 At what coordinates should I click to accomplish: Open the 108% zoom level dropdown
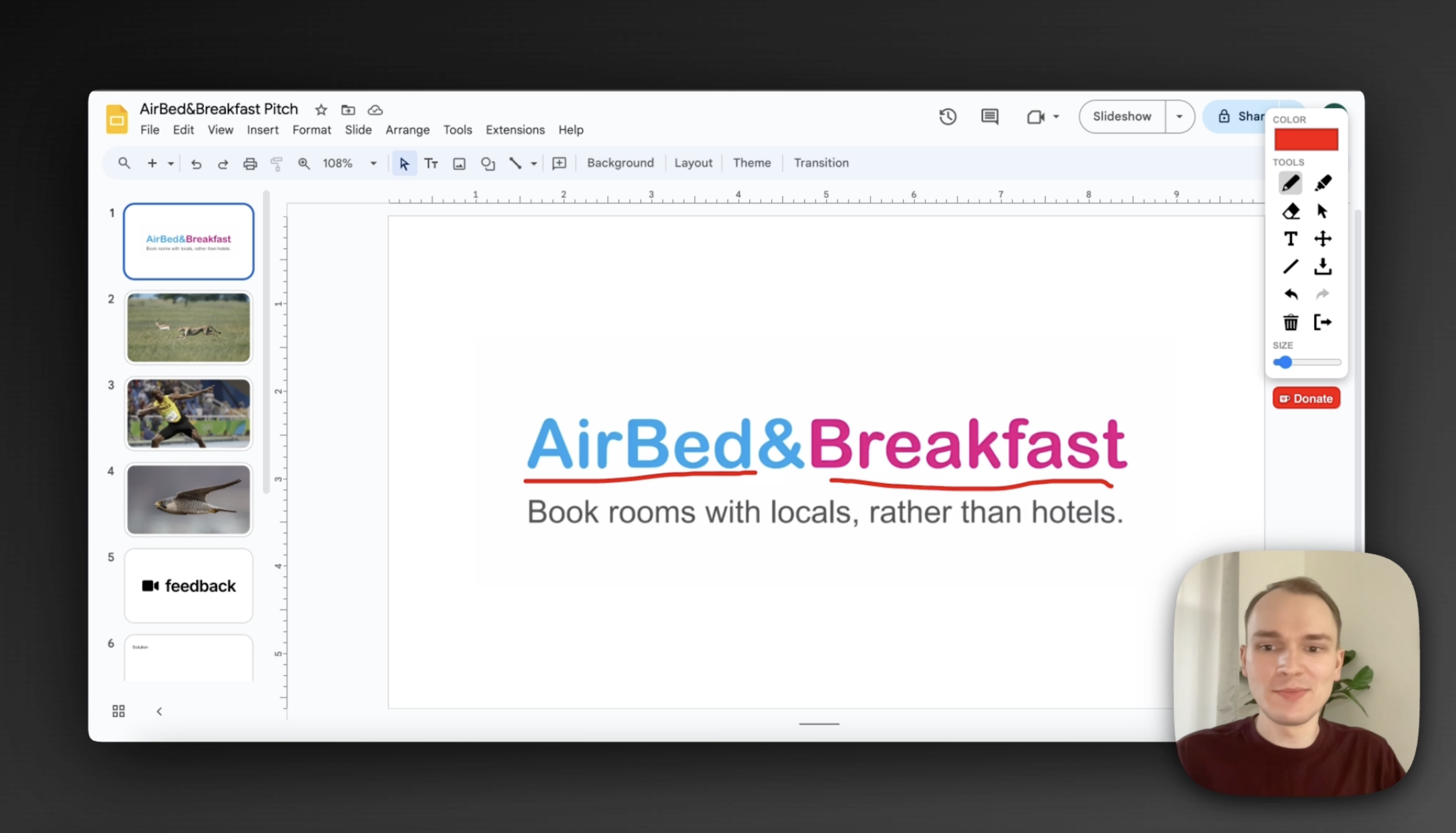click(x=349, y=163)
